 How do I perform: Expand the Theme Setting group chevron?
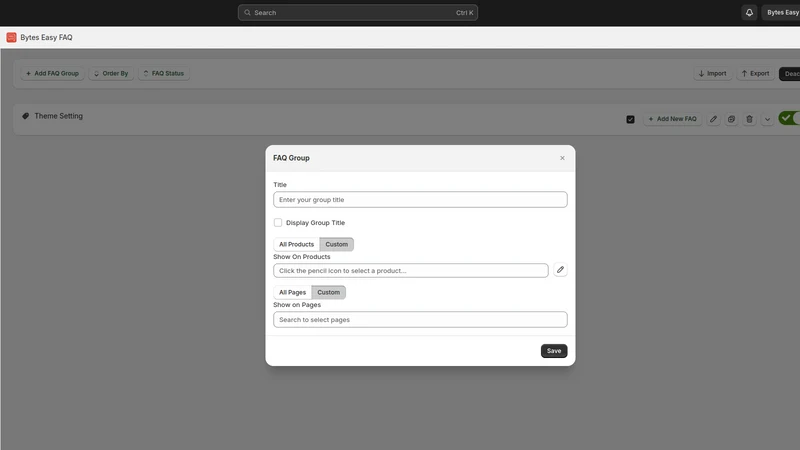[x=767, y=119]
